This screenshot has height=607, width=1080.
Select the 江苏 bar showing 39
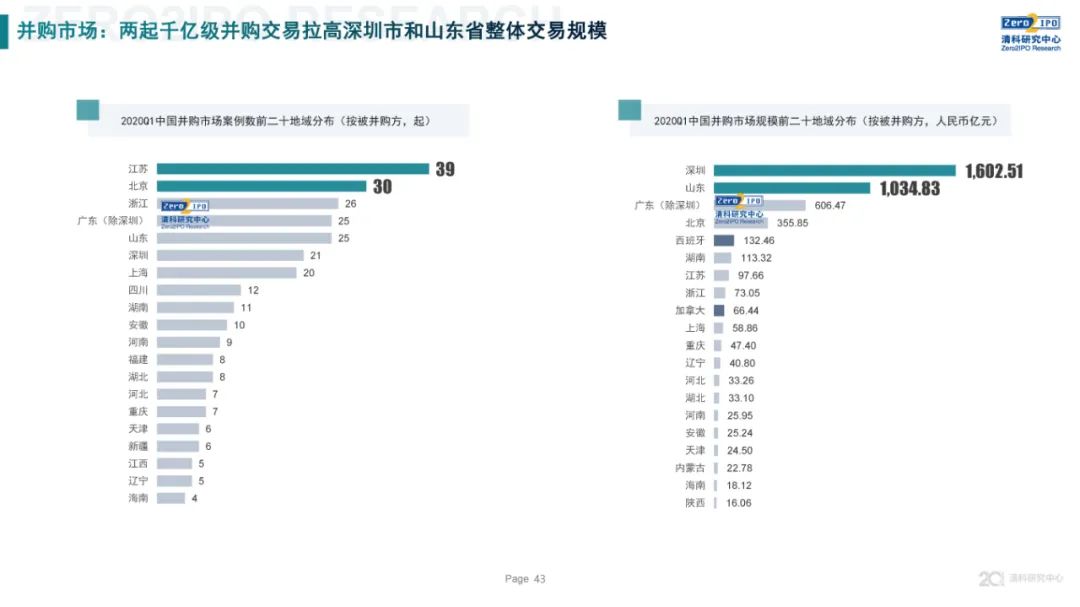[292, 169]
